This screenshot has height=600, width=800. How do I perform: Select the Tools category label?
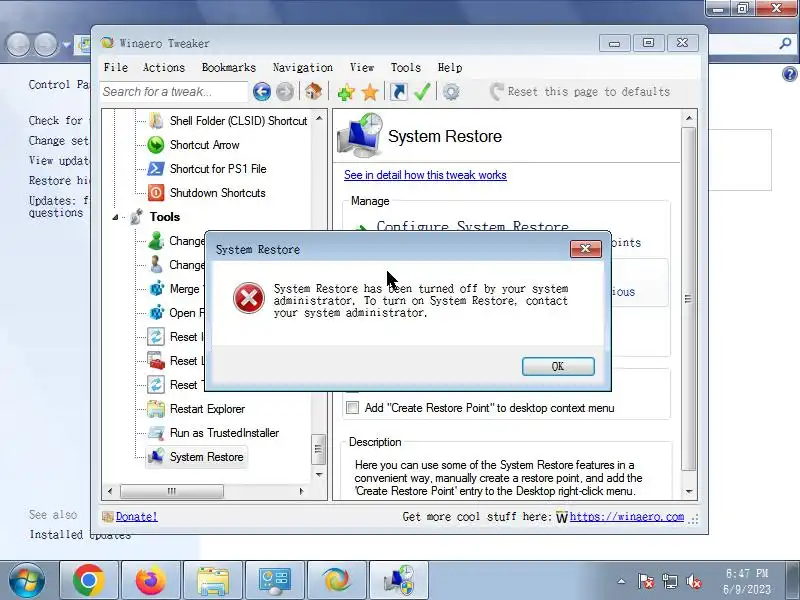165,217
